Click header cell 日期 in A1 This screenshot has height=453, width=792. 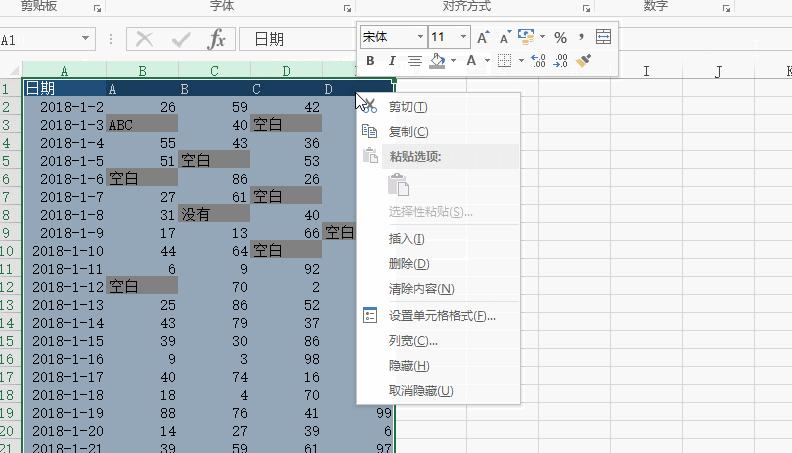(x=65, y=88)
